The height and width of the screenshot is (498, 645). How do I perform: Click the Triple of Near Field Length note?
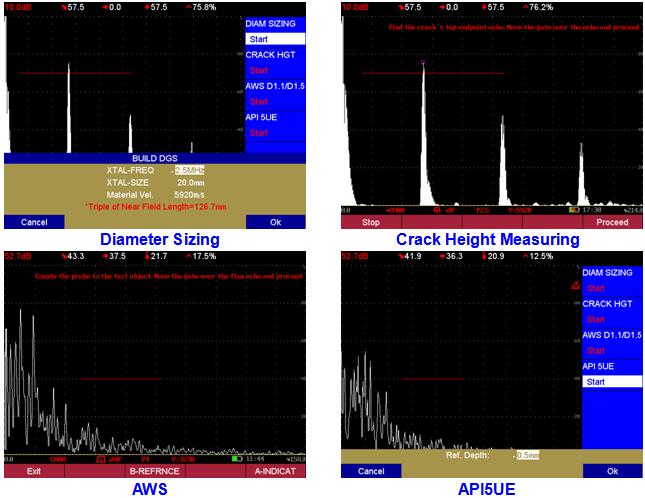pos(156,207)
